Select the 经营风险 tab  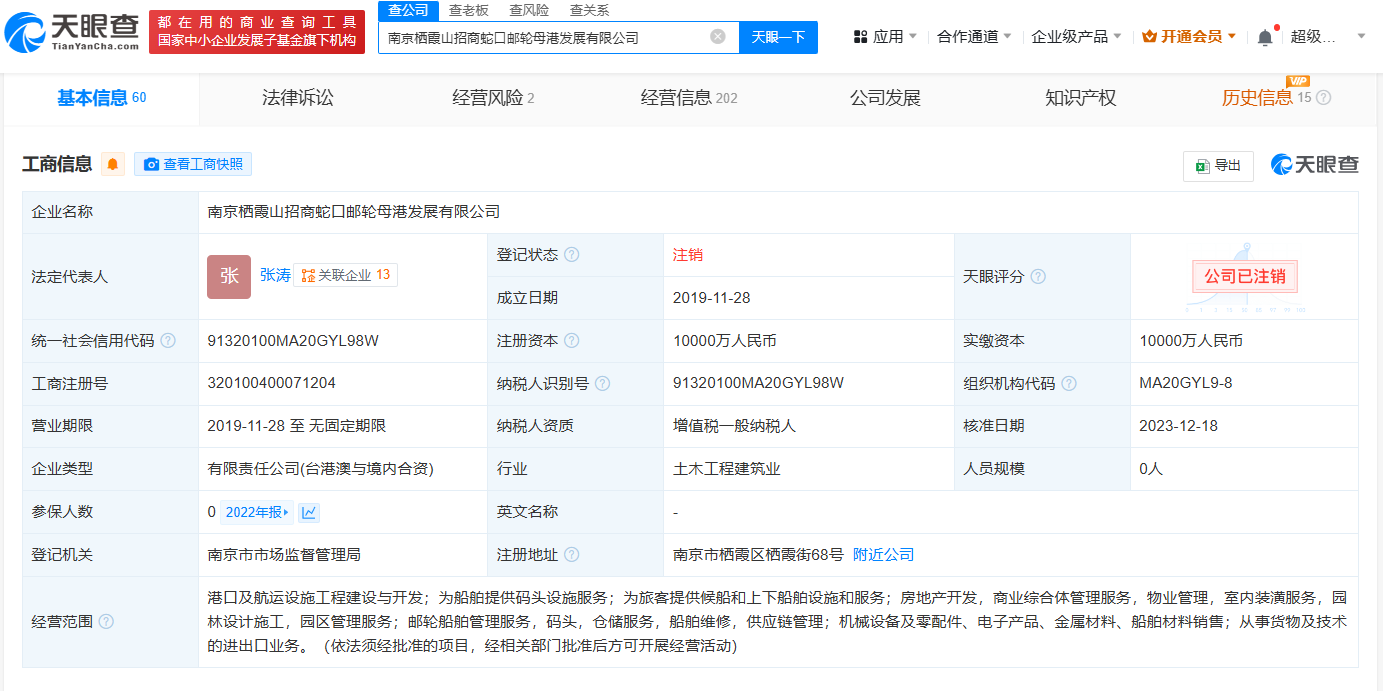[493, 98]
